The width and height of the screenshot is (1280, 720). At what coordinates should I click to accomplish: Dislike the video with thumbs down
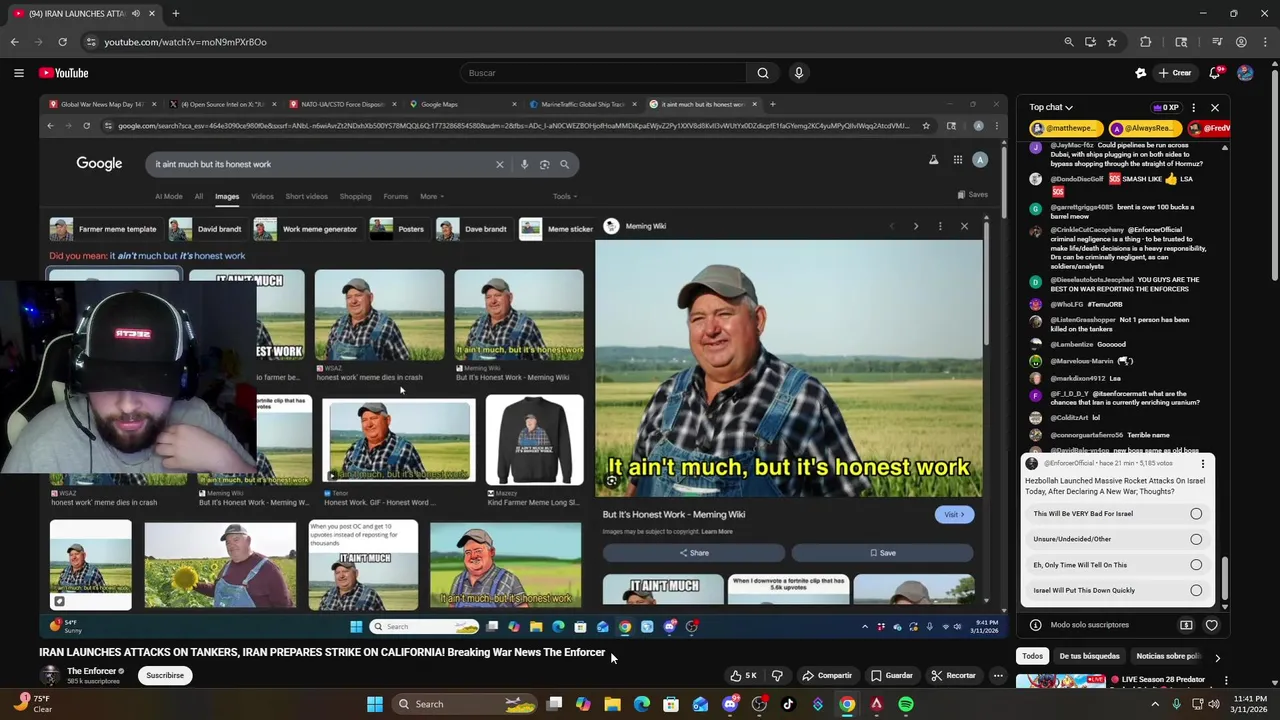click(777, 675)
